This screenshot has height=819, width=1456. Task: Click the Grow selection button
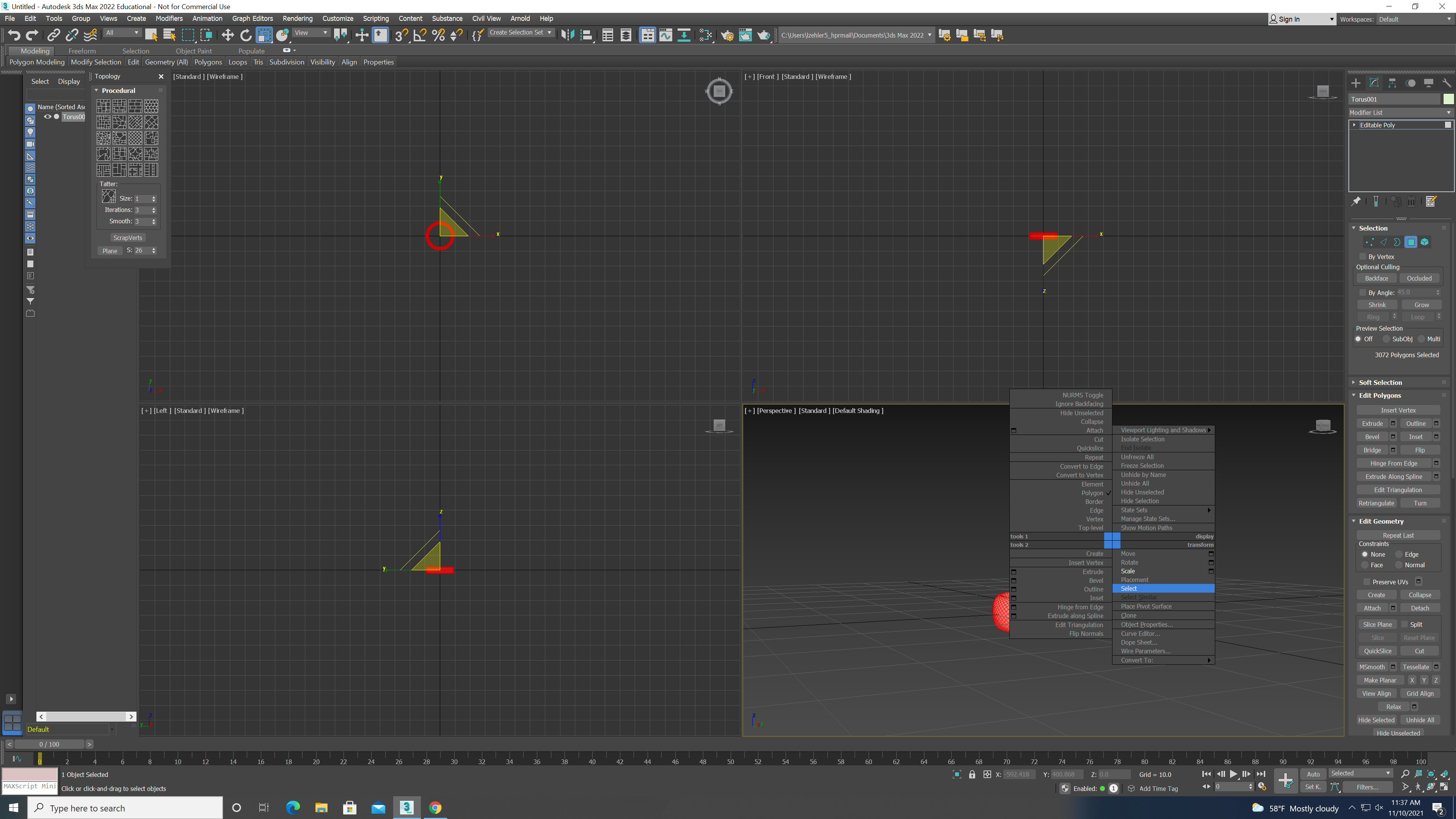[x=1421, y=304]
